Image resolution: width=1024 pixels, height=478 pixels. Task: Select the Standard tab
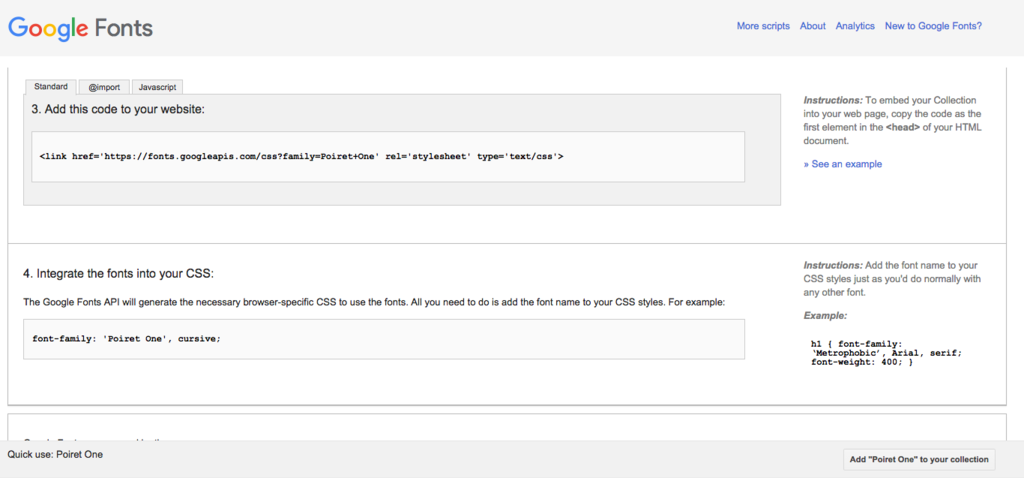[51, 87]
